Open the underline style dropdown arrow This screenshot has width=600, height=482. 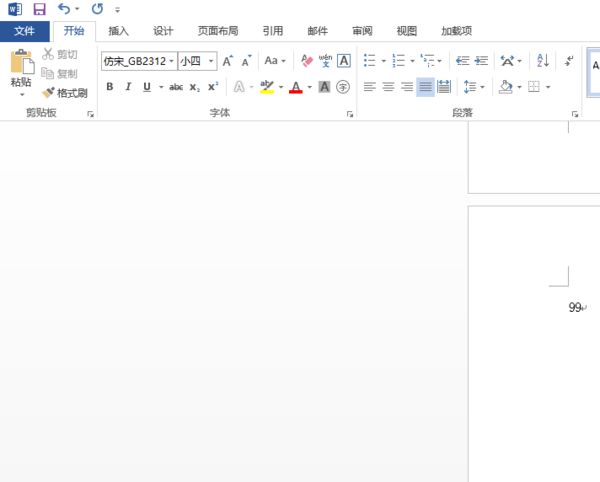(x=161, y=87)
